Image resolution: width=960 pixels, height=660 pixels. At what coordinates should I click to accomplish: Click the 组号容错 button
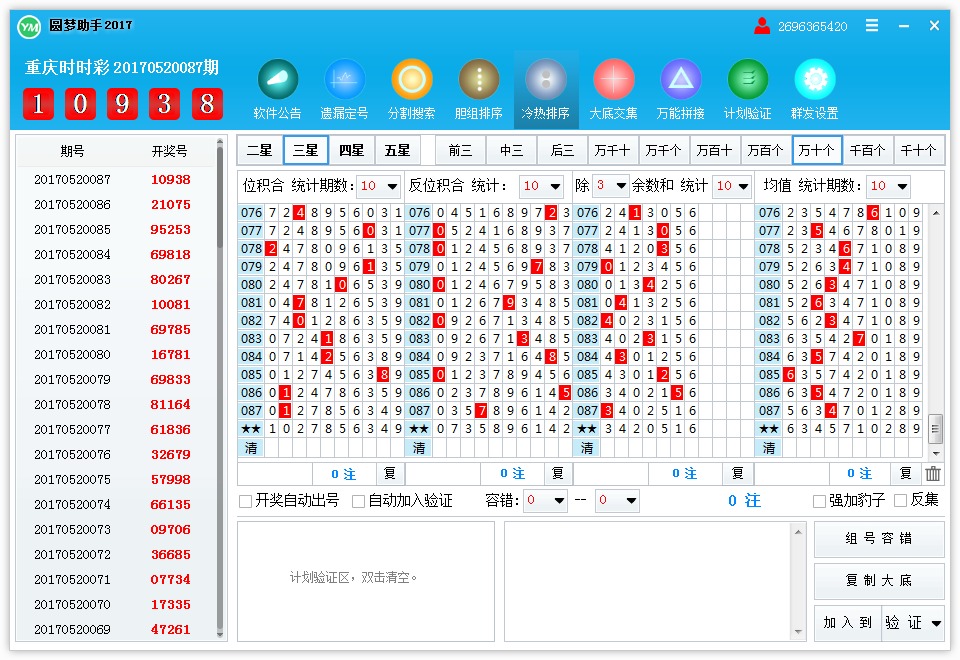(878, 539)
